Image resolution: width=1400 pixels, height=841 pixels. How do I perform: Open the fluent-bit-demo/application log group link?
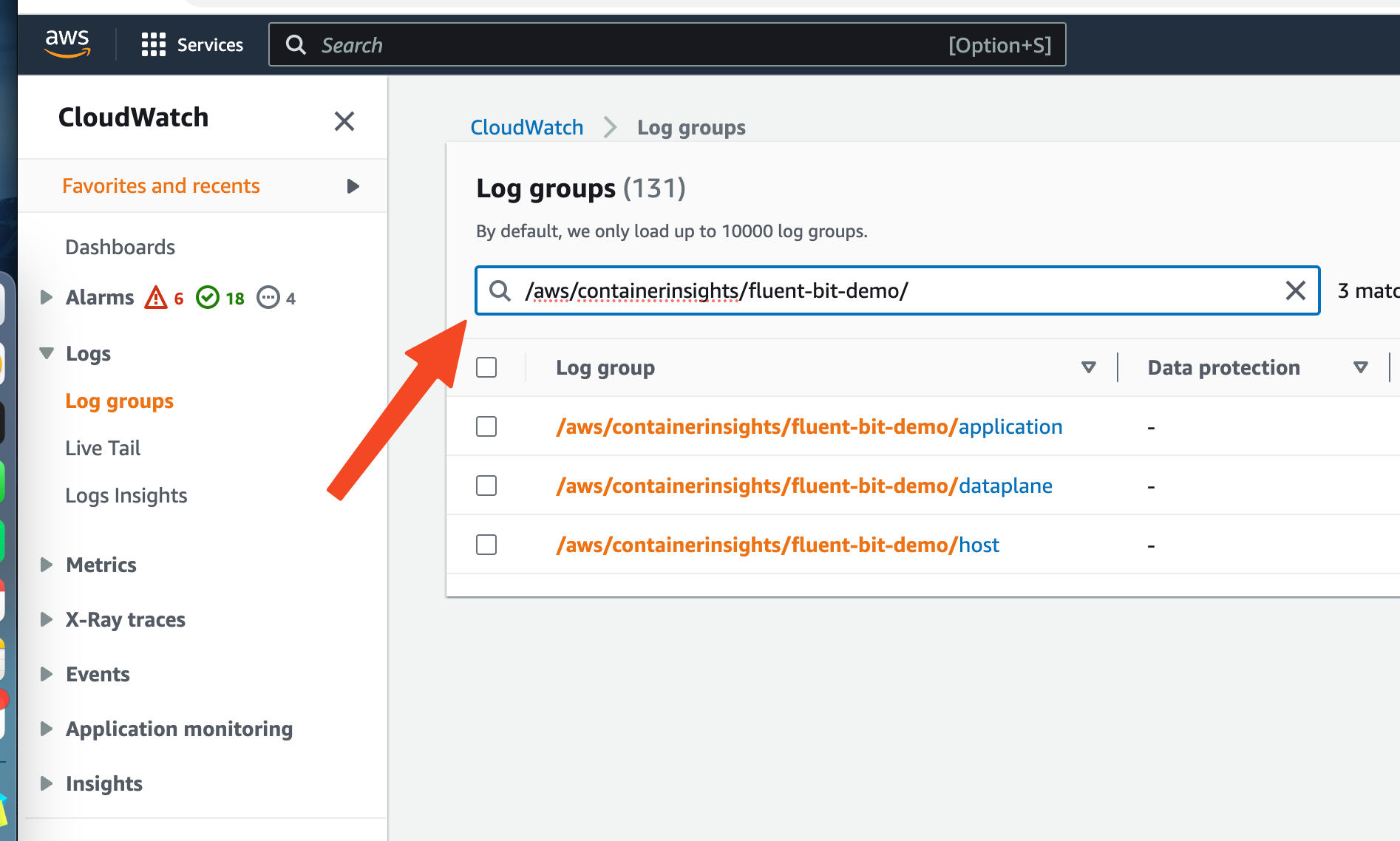[809, 426]
